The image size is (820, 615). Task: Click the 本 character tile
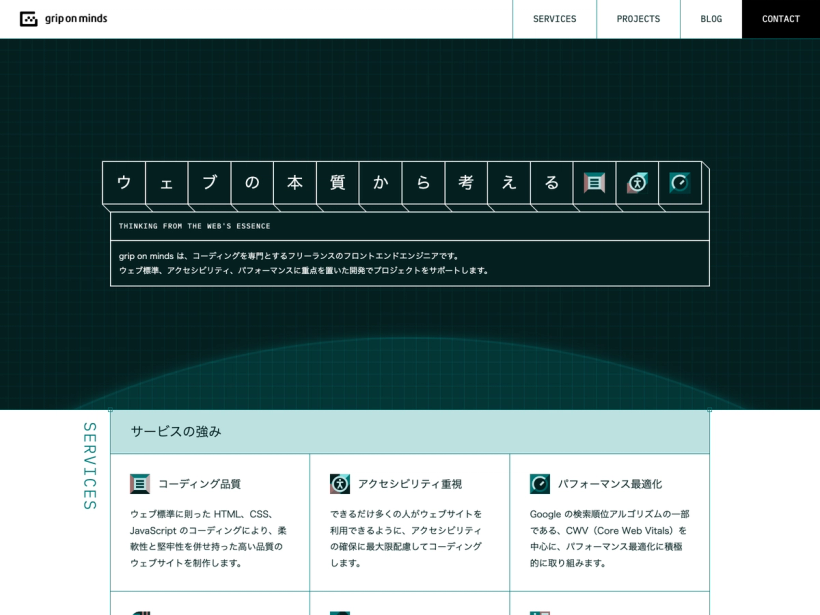295,183
